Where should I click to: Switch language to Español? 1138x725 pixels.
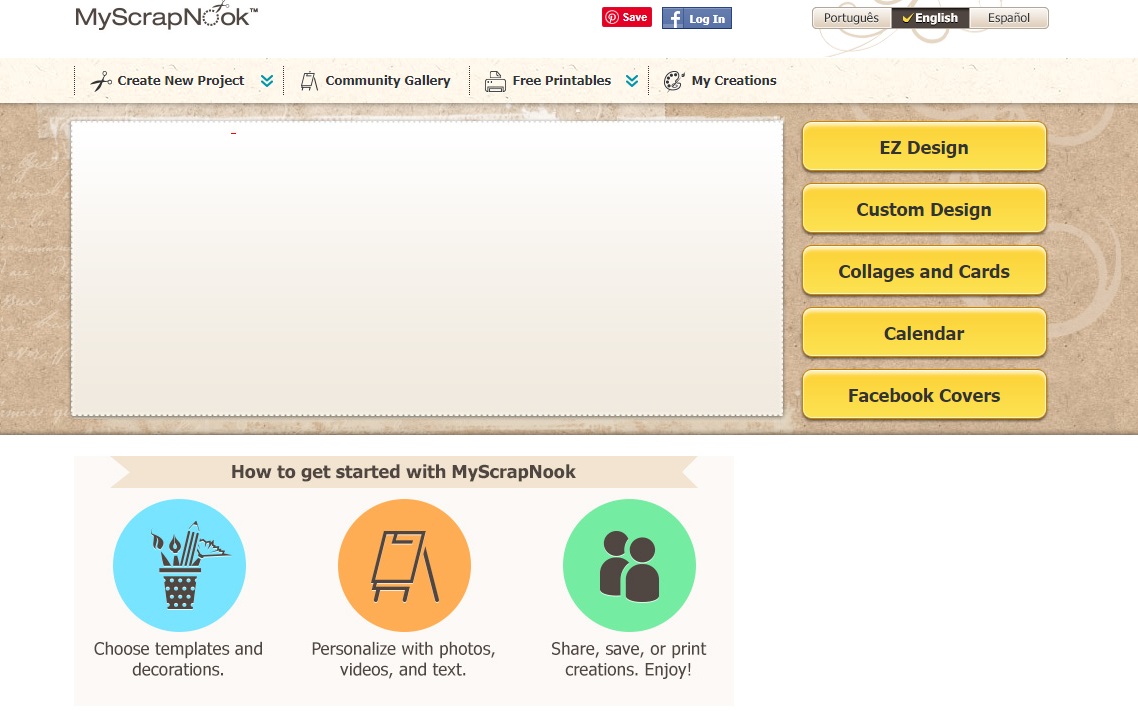point(1009,18)
